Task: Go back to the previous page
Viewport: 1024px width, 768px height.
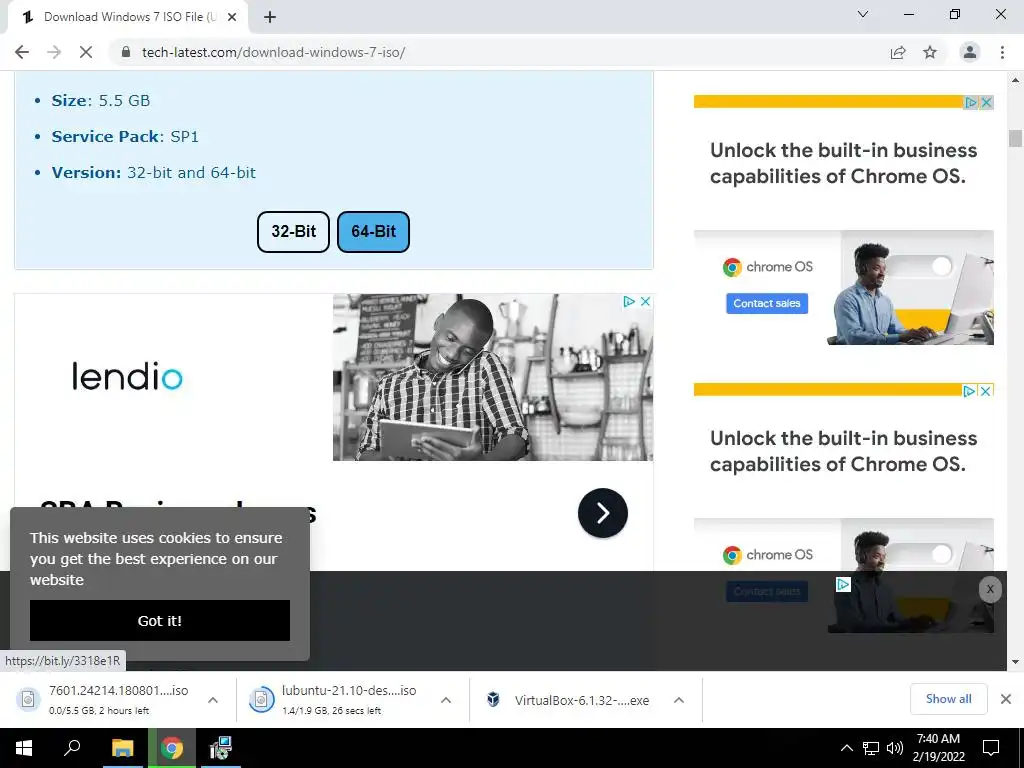Action: coord(22,52)
